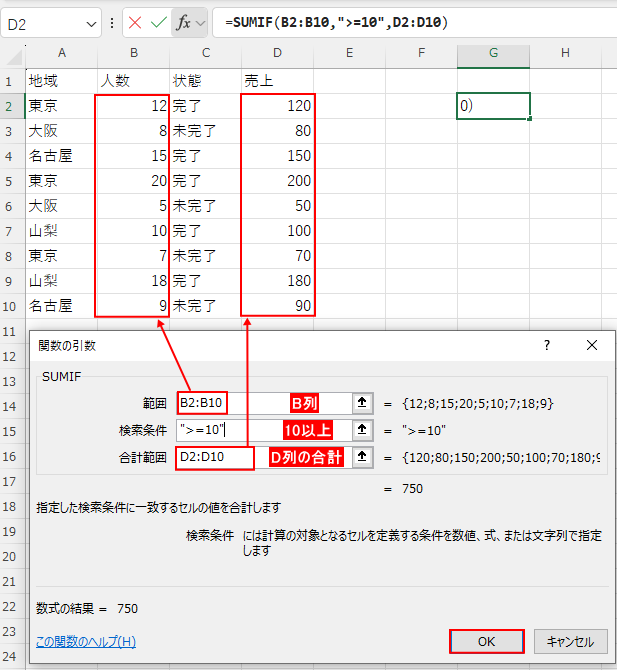This screenshot has width=617, height=670.
Task: Click the cancel (X) icon in formula bar
Action: tap(134, 23)
